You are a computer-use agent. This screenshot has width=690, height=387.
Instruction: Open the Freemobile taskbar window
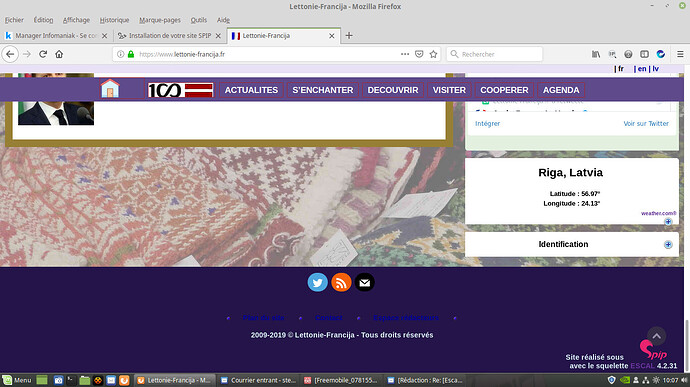click(x=341, y=380)
